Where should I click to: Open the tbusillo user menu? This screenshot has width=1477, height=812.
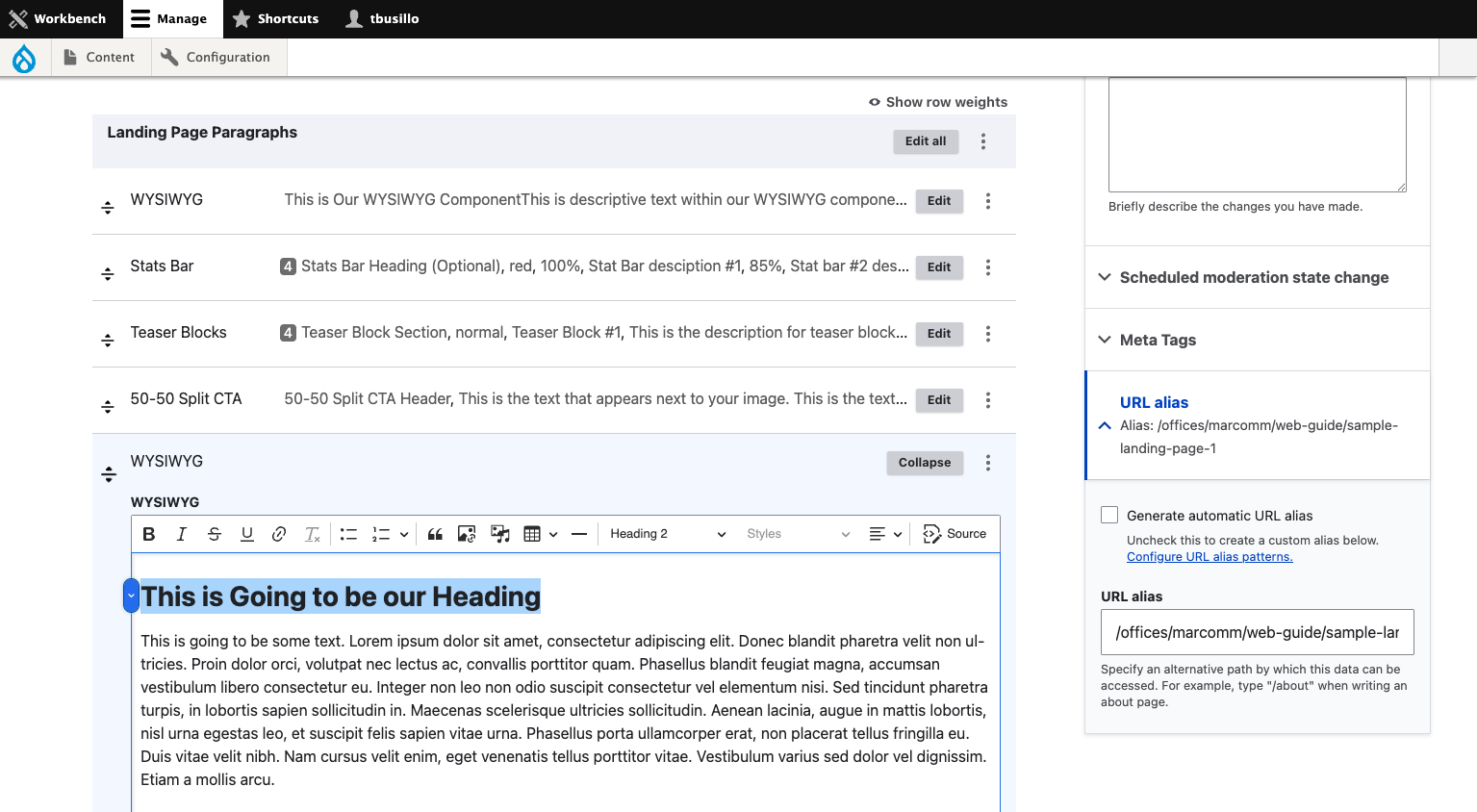click(x=383, y=19)
